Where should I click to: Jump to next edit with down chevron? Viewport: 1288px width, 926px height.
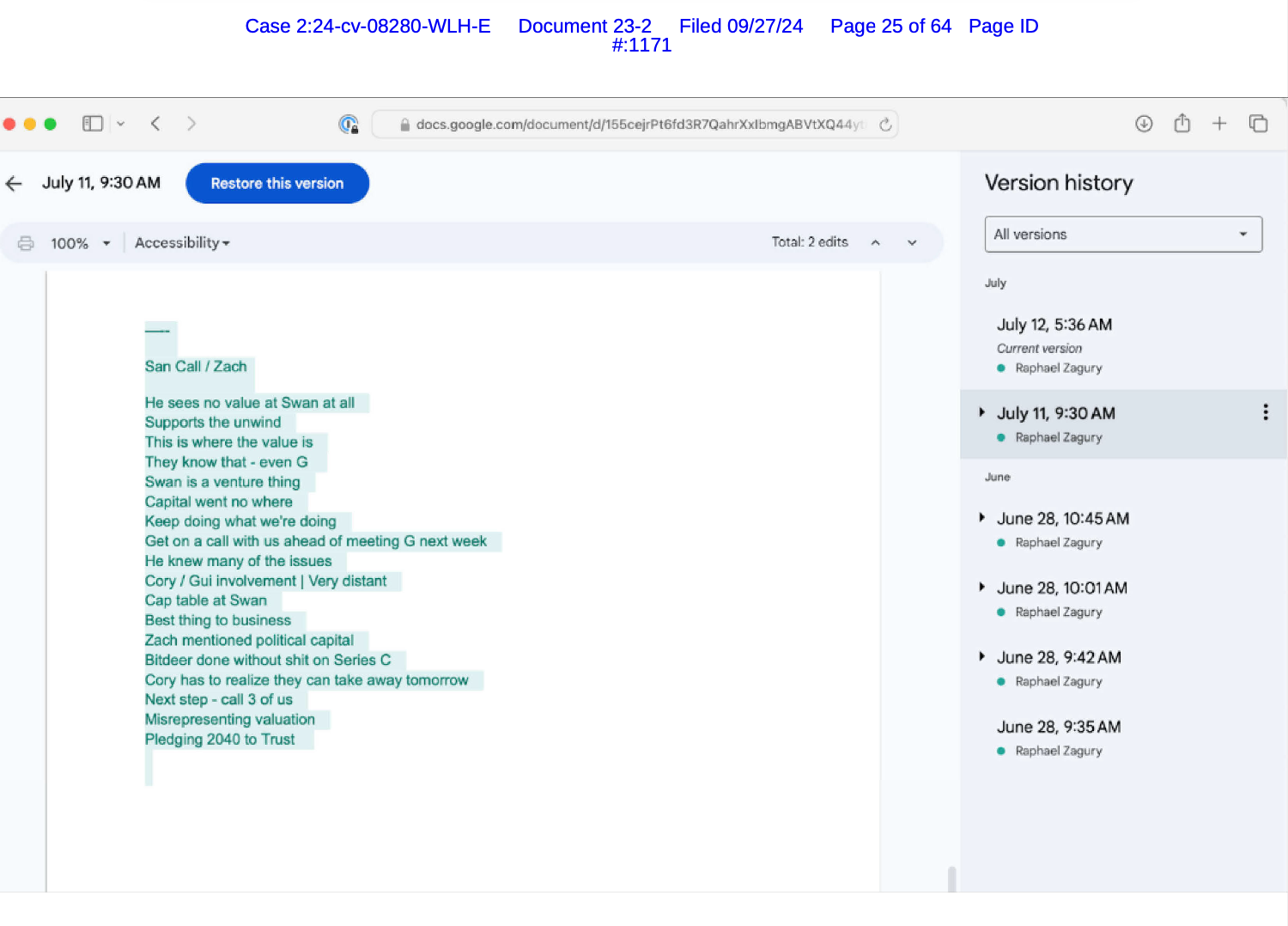[912, 243]
